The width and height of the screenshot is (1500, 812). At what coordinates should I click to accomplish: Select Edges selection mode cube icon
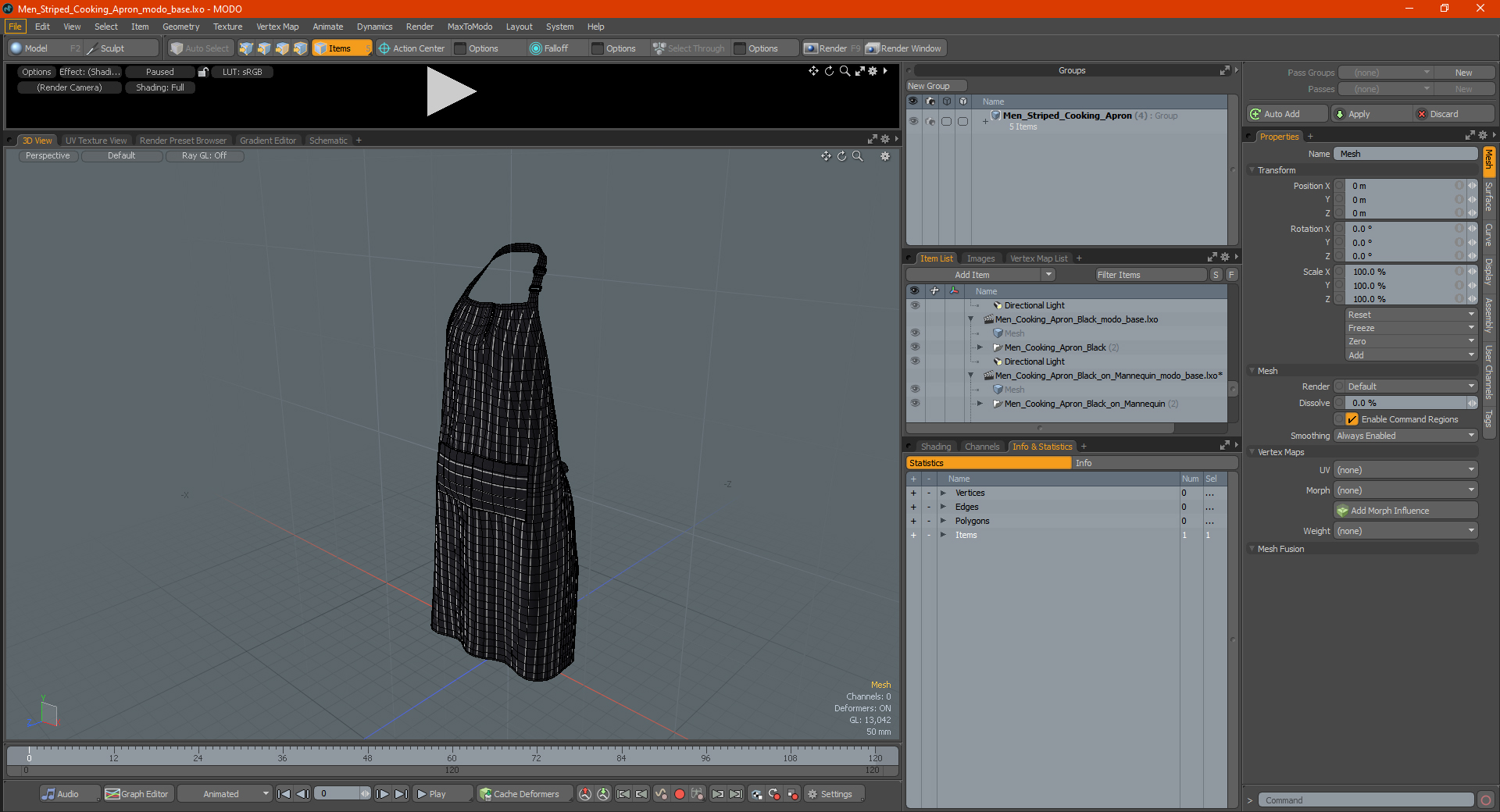coord(264,48)
